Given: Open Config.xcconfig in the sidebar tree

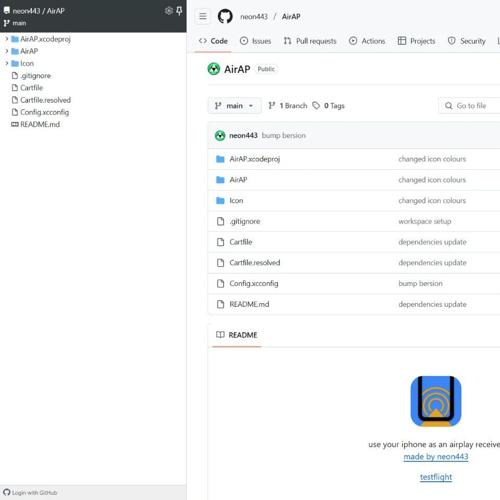Looking at the screenshot, I should (44, 112).
